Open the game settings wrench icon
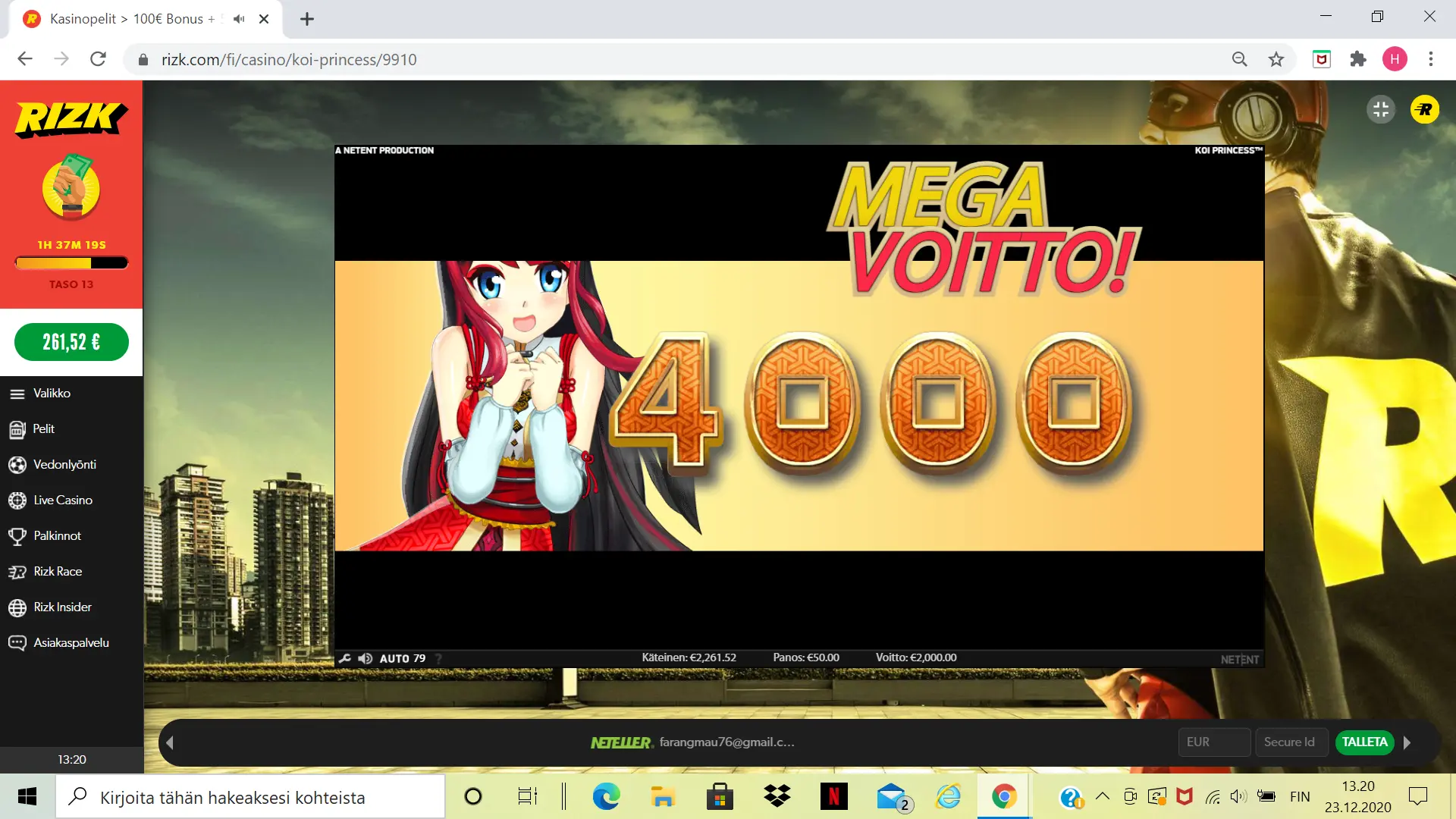 tap(345, 658)
